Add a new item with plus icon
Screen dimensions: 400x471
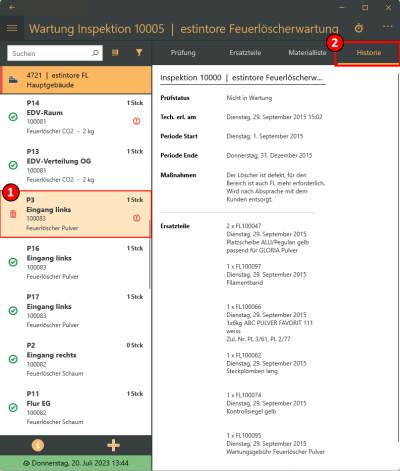click(x=113, y=445)
